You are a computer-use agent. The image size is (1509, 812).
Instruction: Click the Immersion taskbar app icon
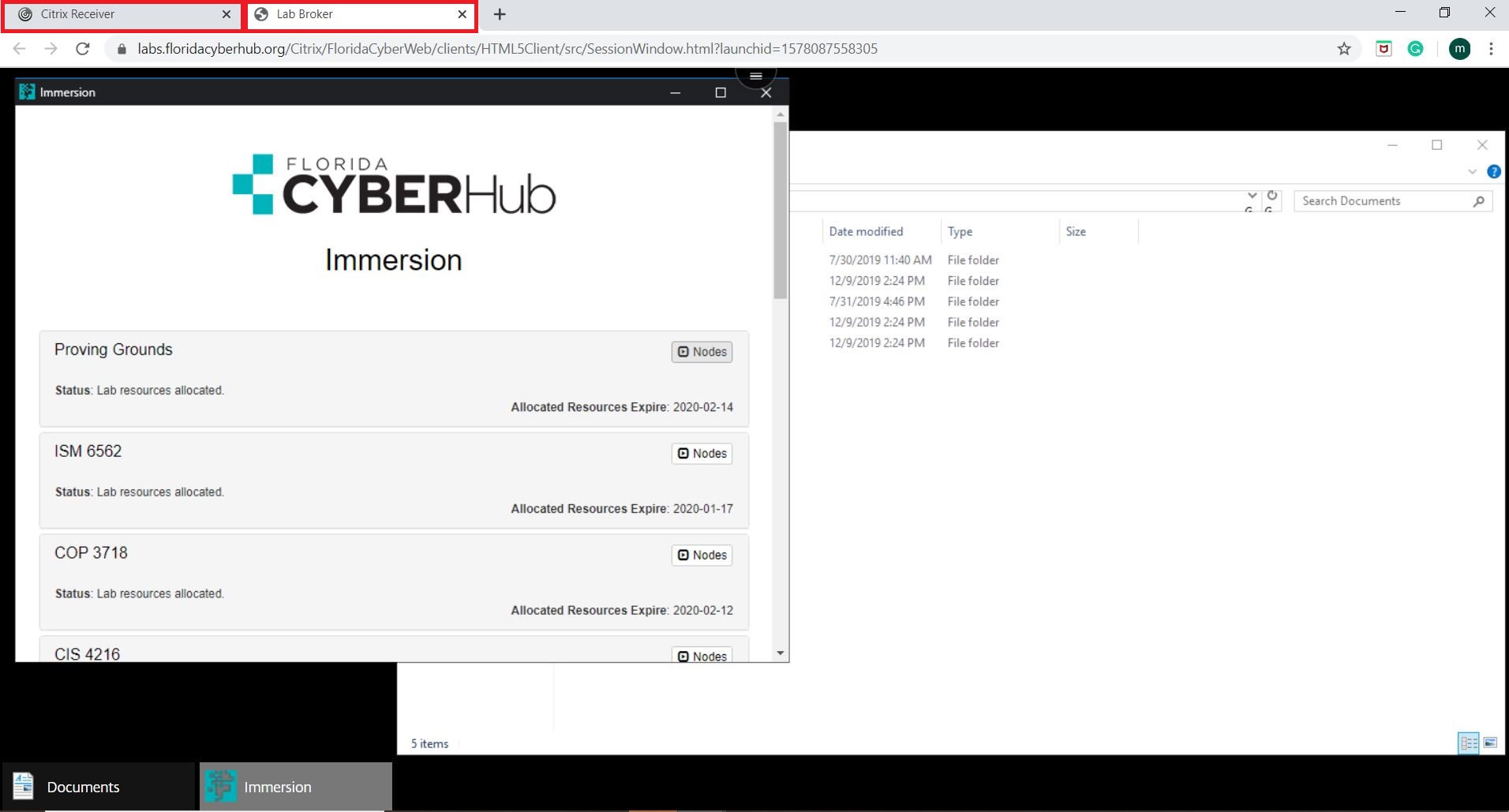point(220,786)
